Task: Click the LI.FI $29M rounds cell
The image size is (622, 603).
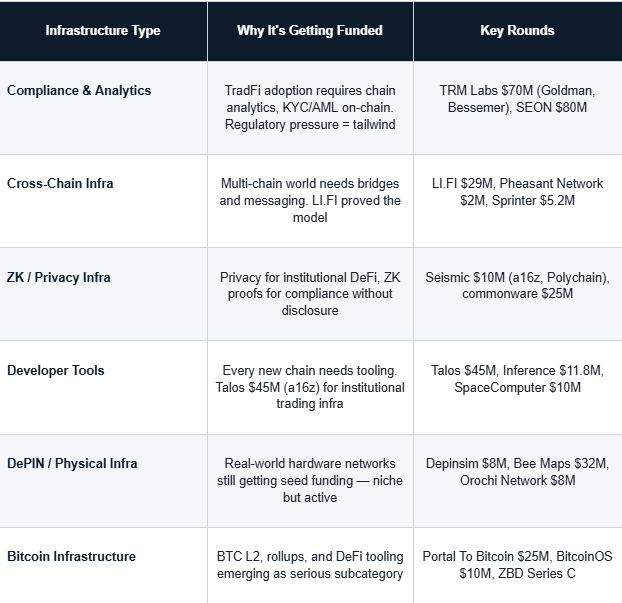Action: pos(517,192)
